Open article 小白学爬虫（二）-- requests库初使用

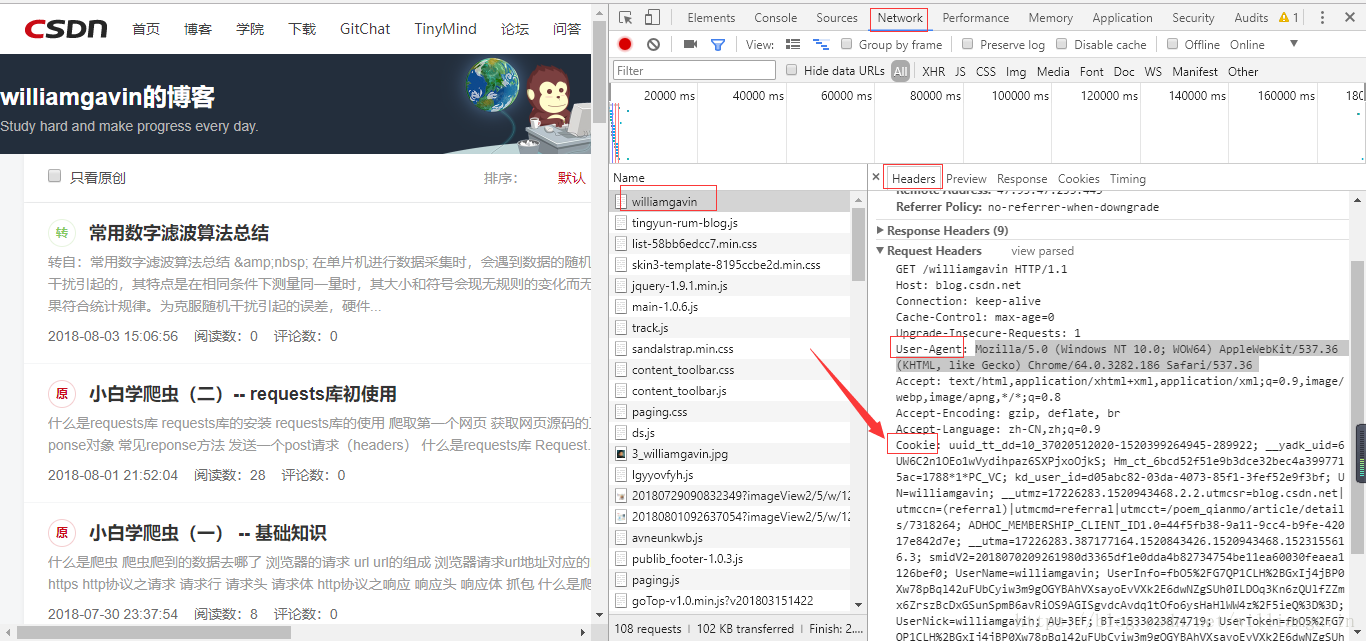click(x=243, y=394)
